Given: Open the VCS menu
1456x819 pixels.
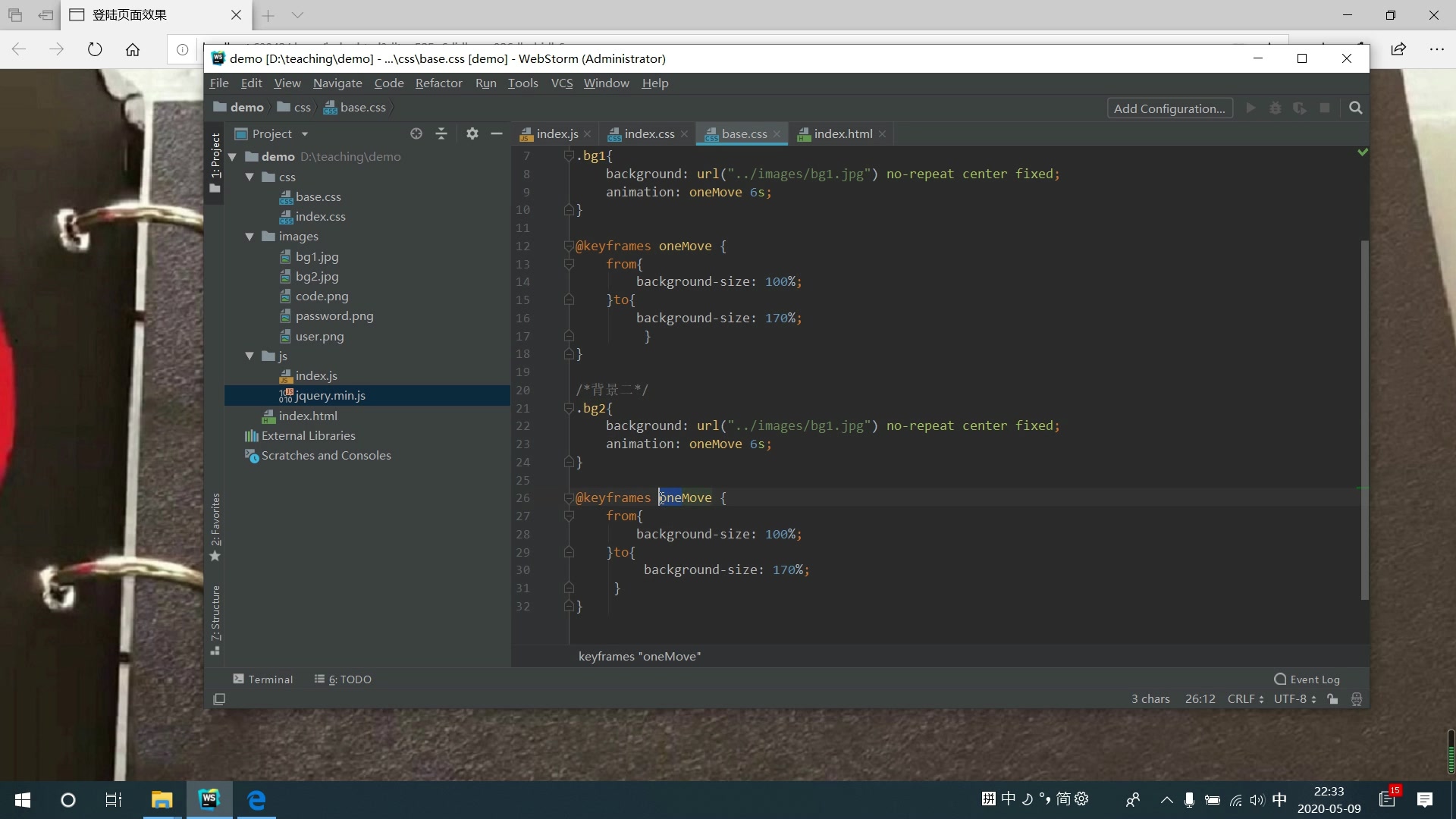Looking at the screenshot, I should click(x=562, y=82).
